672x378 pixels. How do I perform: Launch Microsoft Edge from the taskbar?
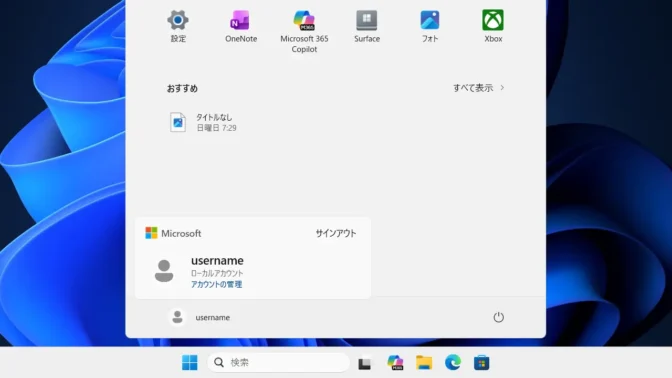pyautogui.click(x=453, y=363)
